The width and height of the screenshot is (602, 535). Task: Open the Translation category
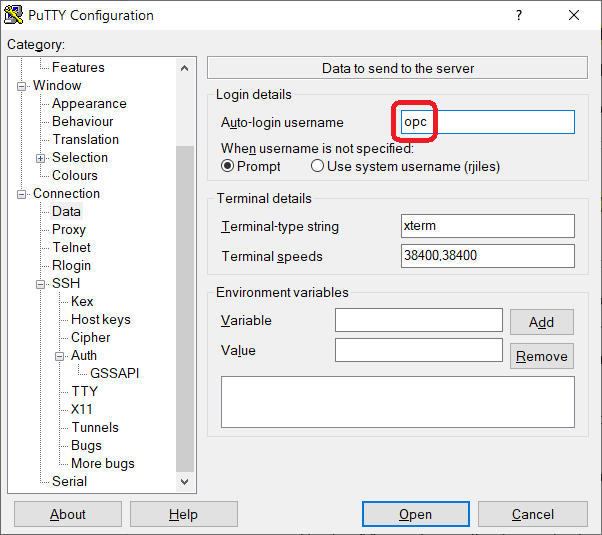coord(86,139)
